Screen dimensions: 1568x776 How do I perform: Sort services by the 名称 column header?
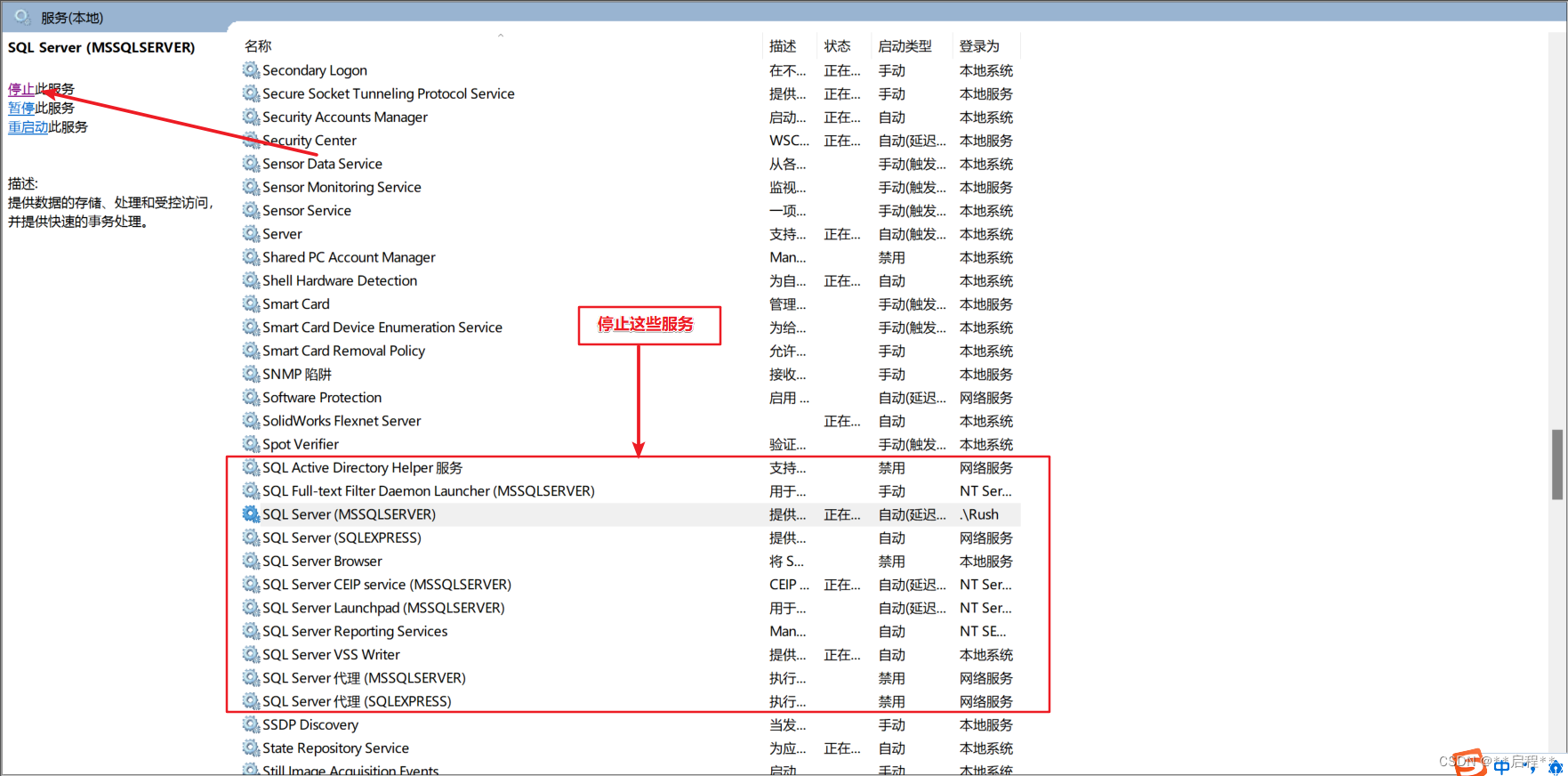pyautogui.click(x=258, y=45)
